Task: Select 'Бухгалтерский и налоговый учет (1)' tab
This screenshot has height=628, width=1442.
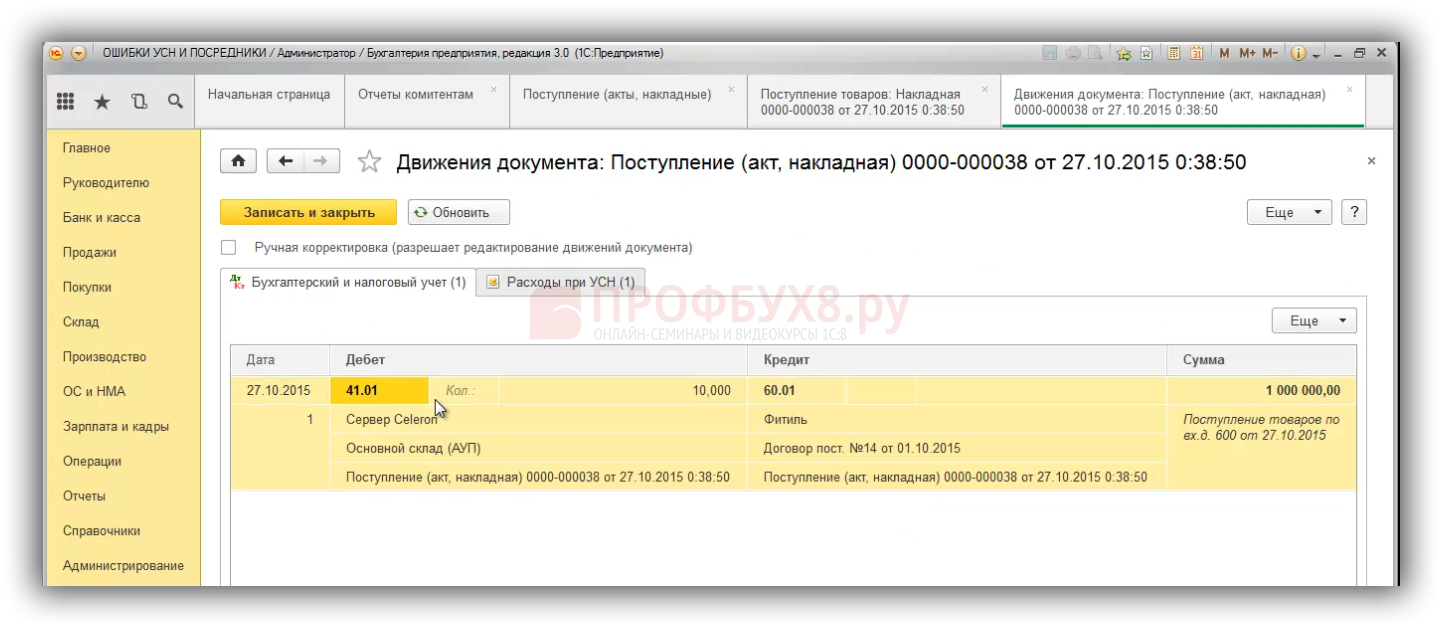Action: point(348,282)
